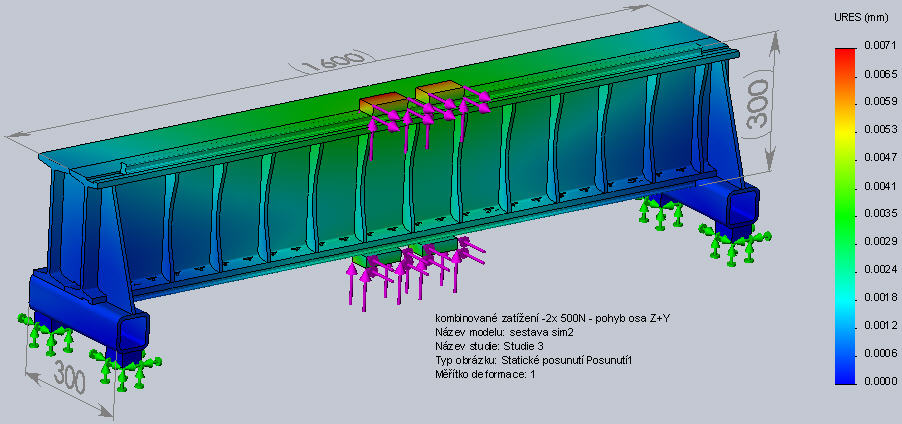Select the right orange load pad on beam top
The height and width of the screenshot is (424, 902).
pyautogui.click(x=439, y=96)
